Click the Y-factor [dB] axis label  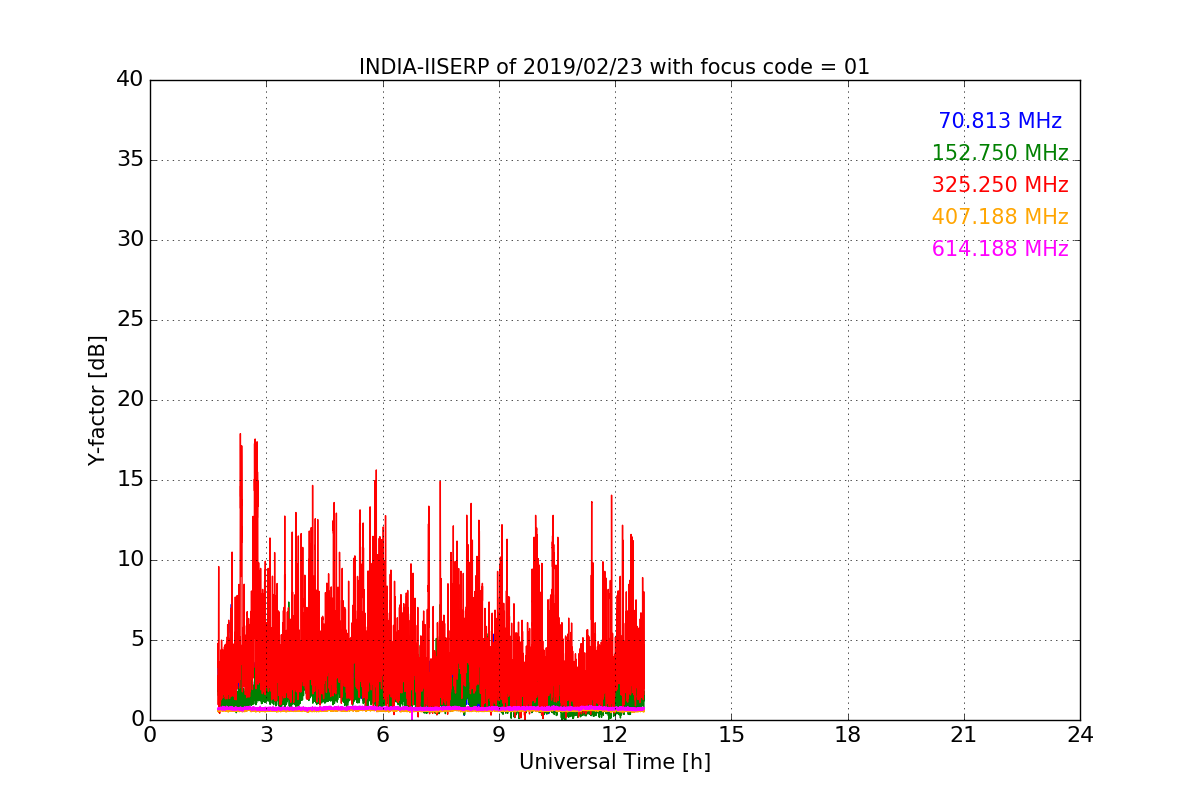pos(97,400)
